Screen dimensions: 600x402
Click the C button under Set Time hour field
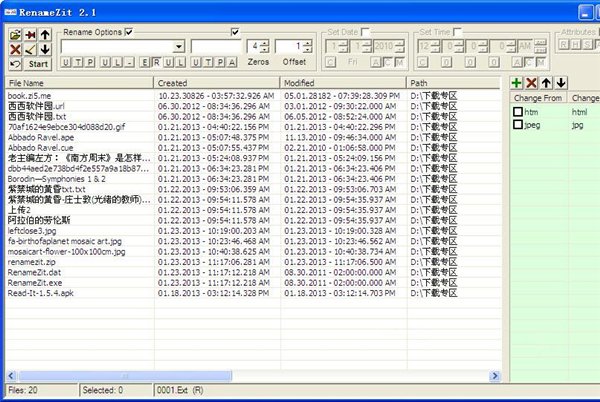(x=422, y=62)
